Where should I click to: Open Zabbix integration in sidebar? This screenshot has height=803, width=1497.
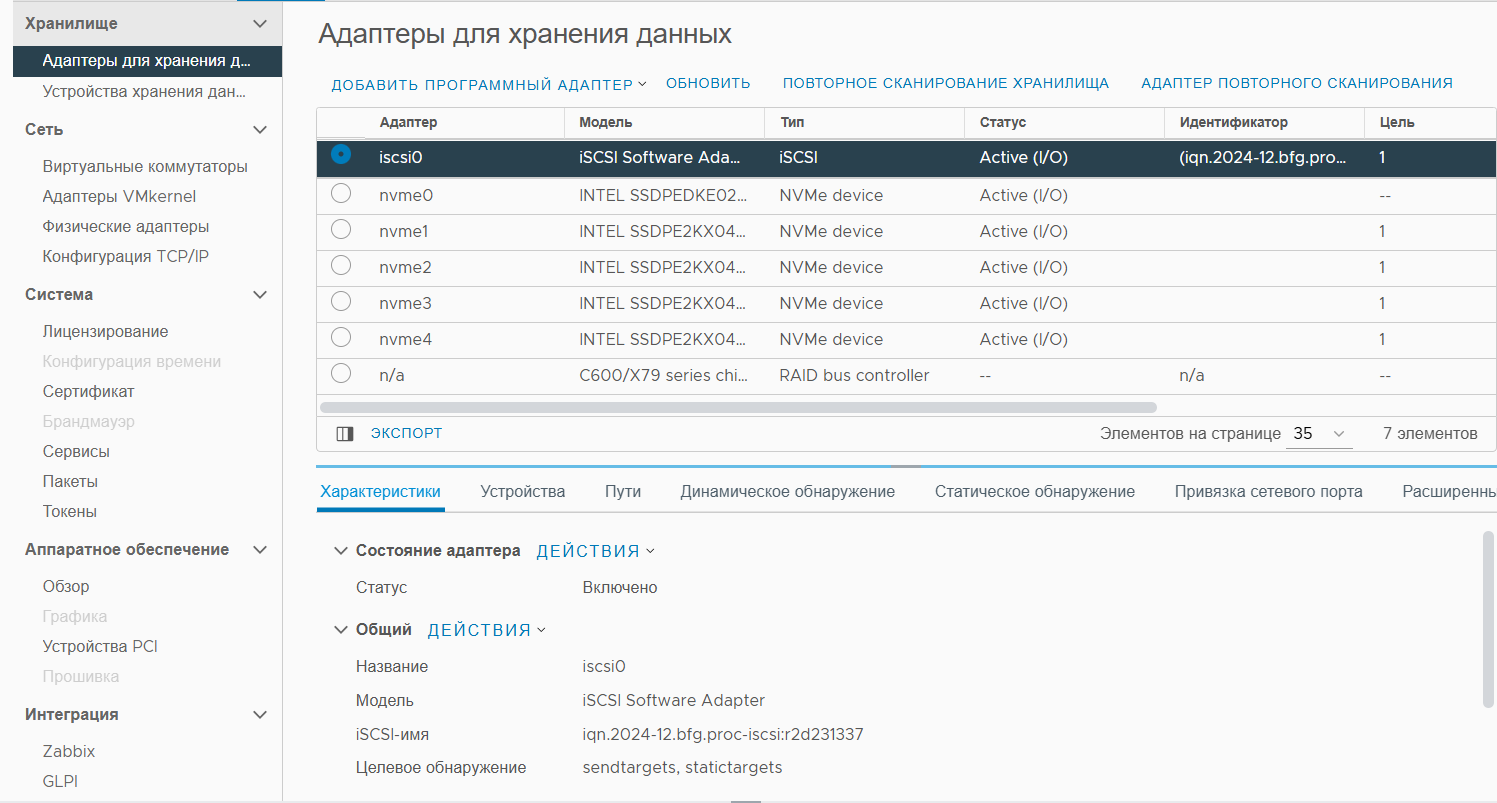pos(69,752)
